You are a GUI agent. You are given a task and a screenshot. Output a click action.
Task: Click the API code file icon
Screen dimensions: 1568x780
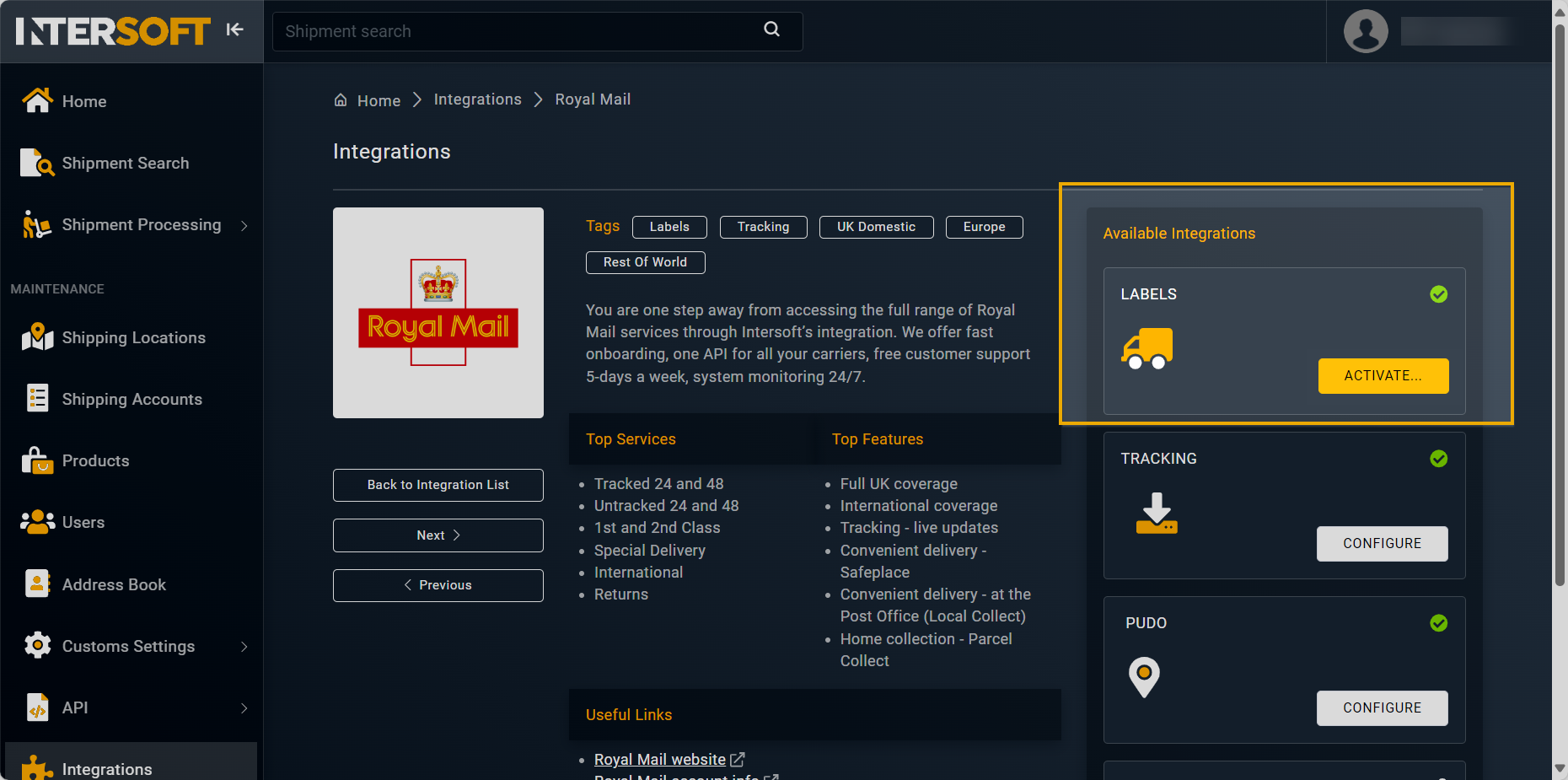pos(37,707)
